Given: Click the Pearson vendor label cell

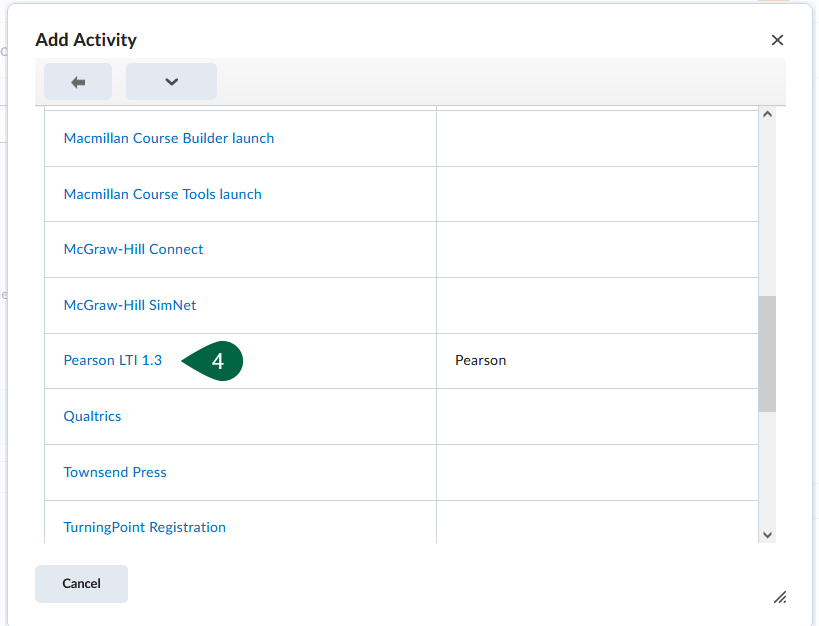Looking at the screenshot, I should [x=480, y=360].
